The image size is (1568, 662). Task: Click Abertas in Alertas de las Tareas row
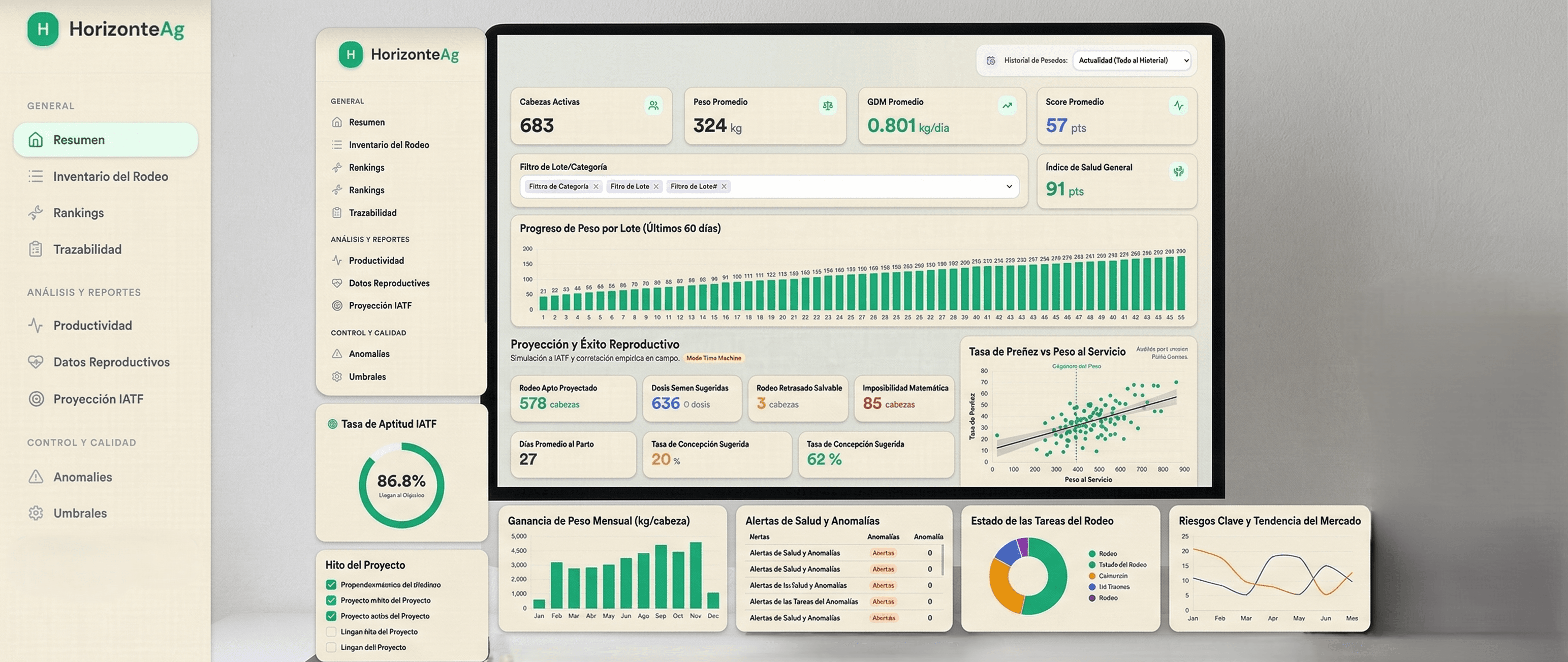click(883, 602)
